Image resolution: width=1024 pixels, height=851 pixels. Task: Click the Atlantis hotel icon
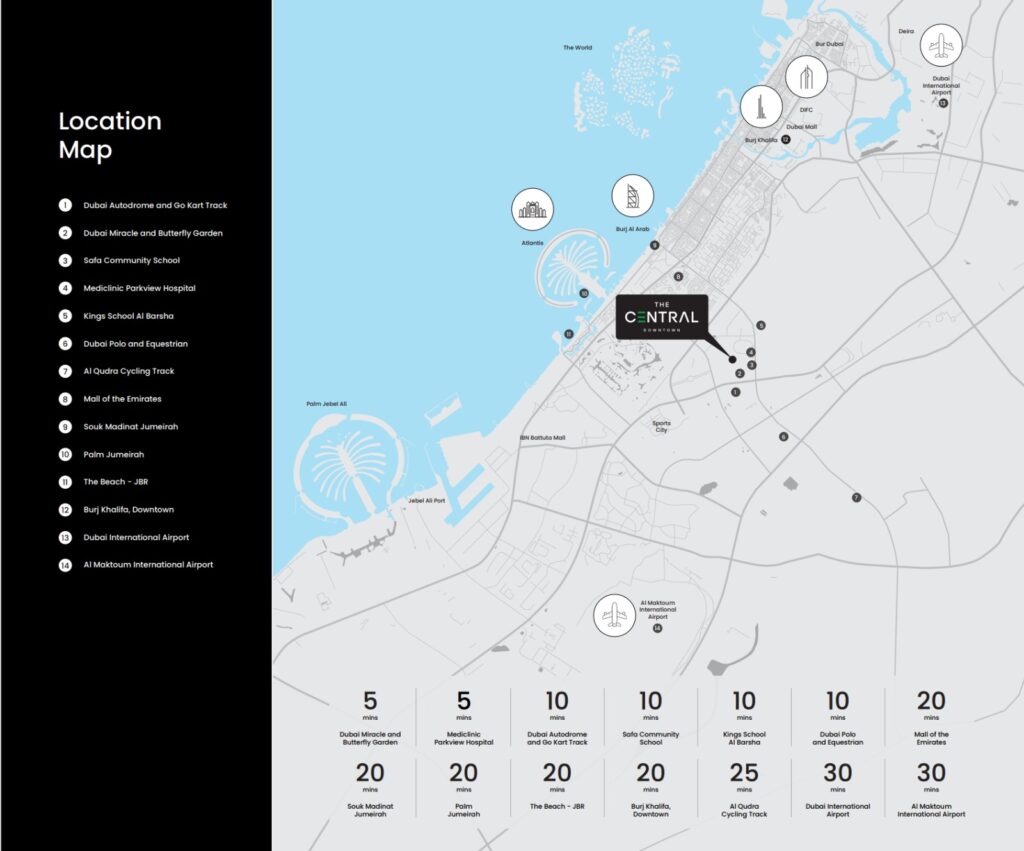pos(532,209)
